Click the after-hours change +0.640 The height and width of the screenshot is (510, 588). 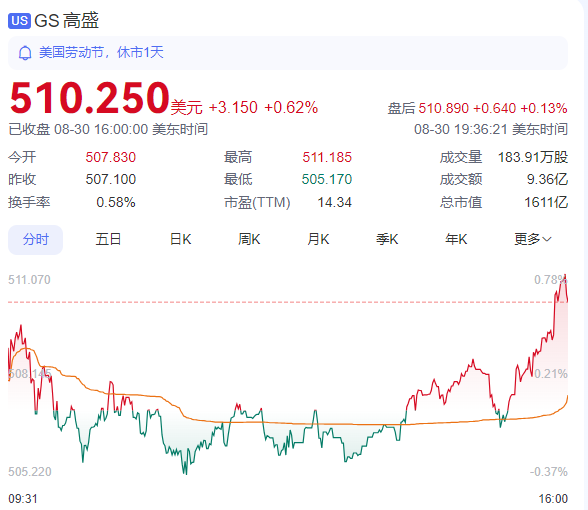click(x=495, y=108)
